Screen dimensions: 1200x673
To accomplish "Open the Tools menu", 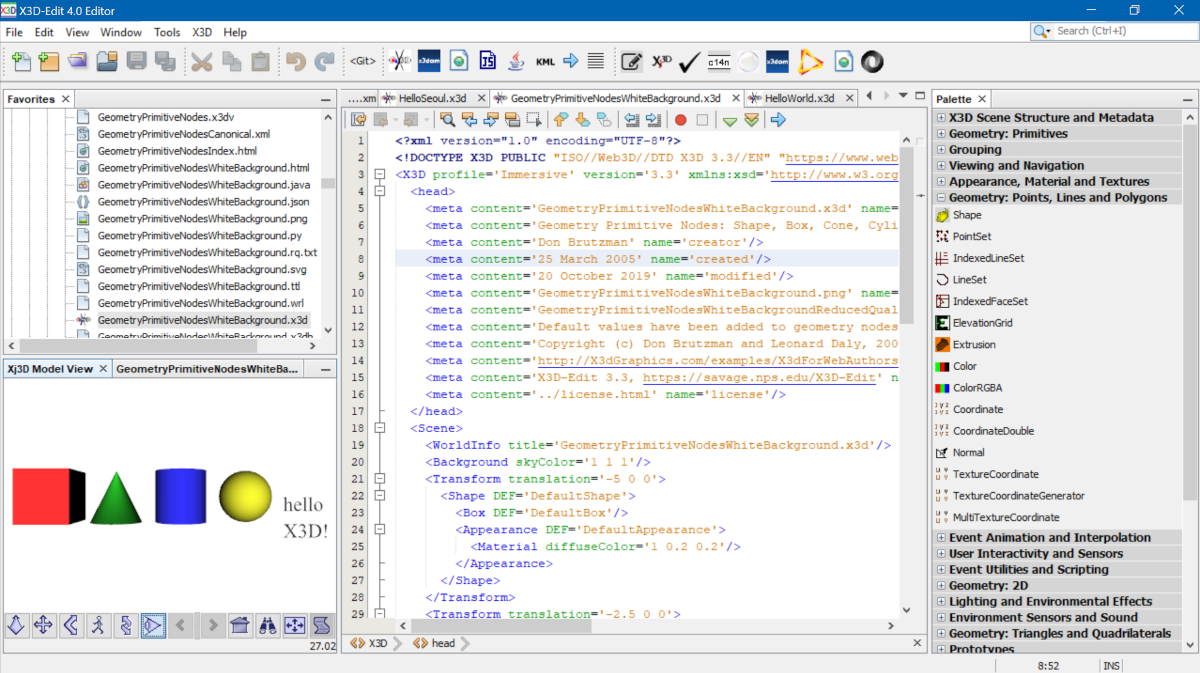I will 166,32.
